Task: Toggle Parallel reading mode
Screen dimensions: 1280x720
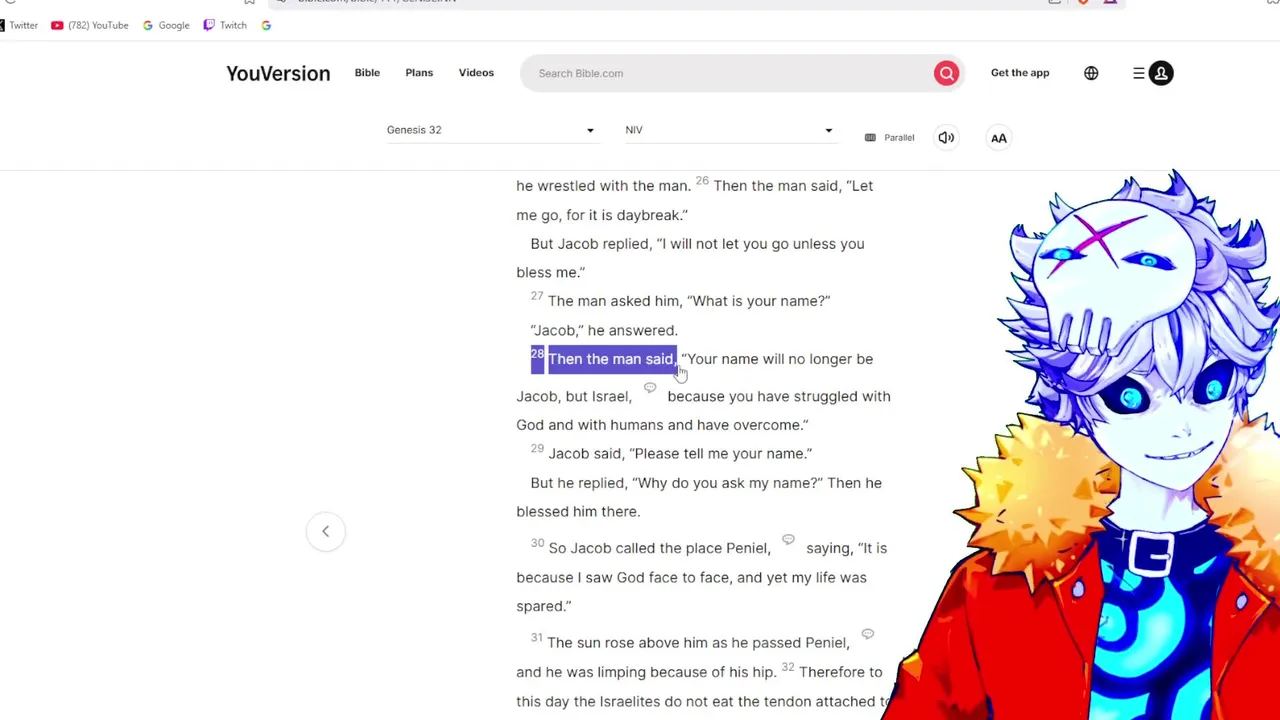Action: tap(890, 137)
